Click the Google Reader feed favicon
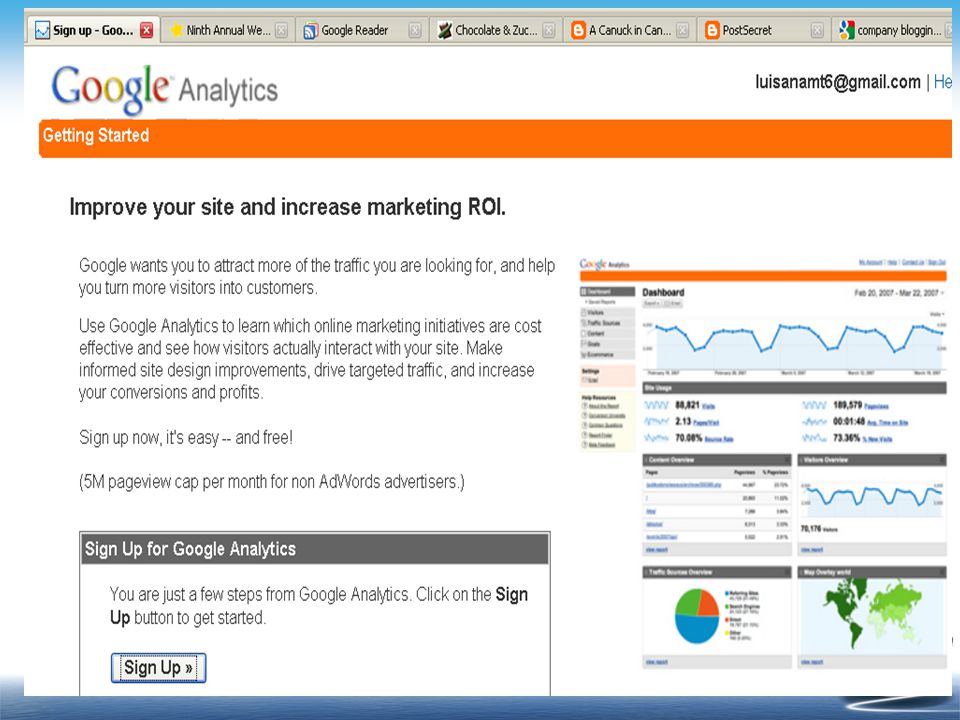Viewport: 960px width, 720px height. 310,30
